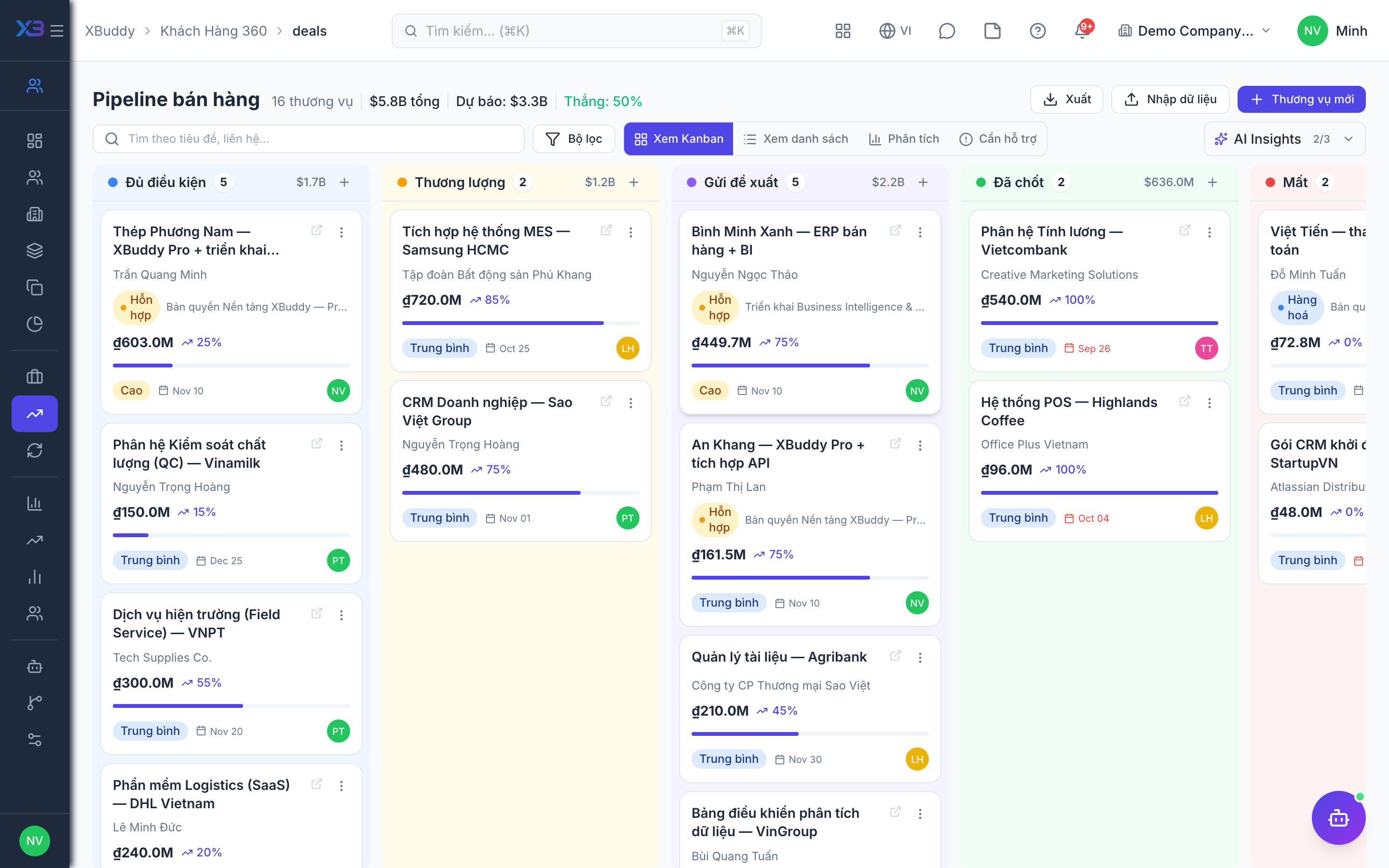Switch to Xem danh sách view
The image size is (1389, 868).
pyautogui.click(x=795, y=139)
